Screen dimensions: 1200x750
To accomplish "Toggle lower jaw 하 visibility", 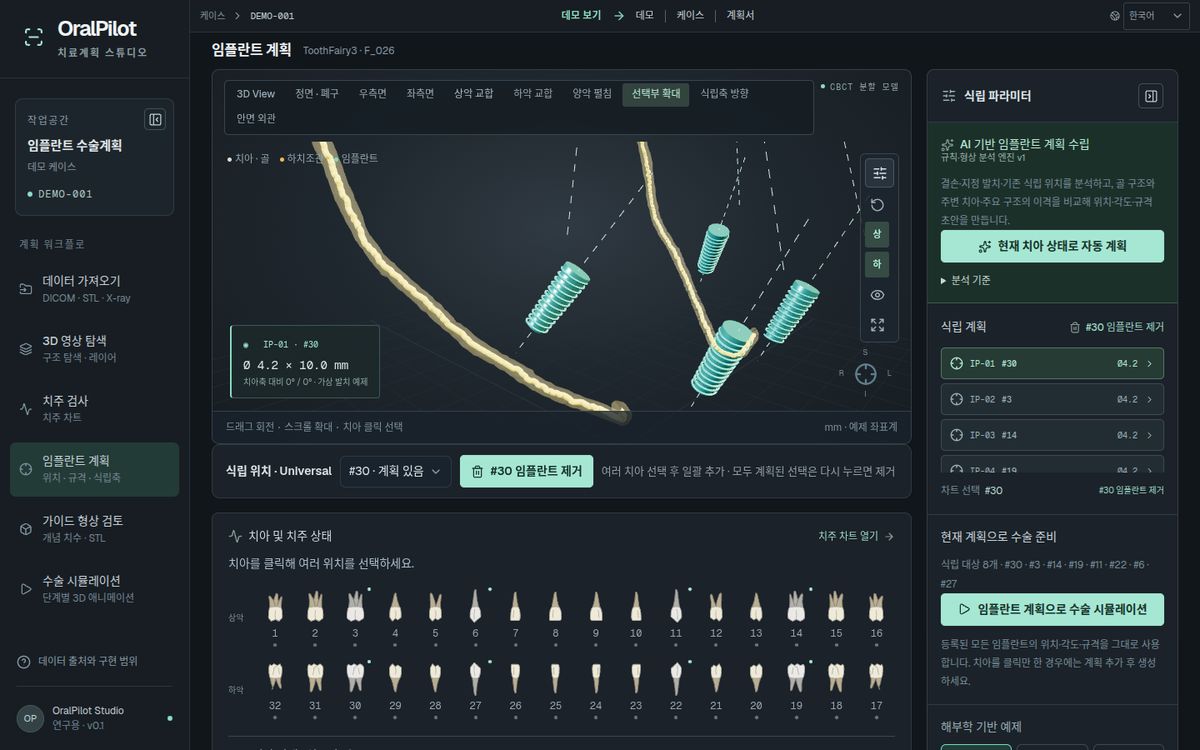I will (877, 265).
